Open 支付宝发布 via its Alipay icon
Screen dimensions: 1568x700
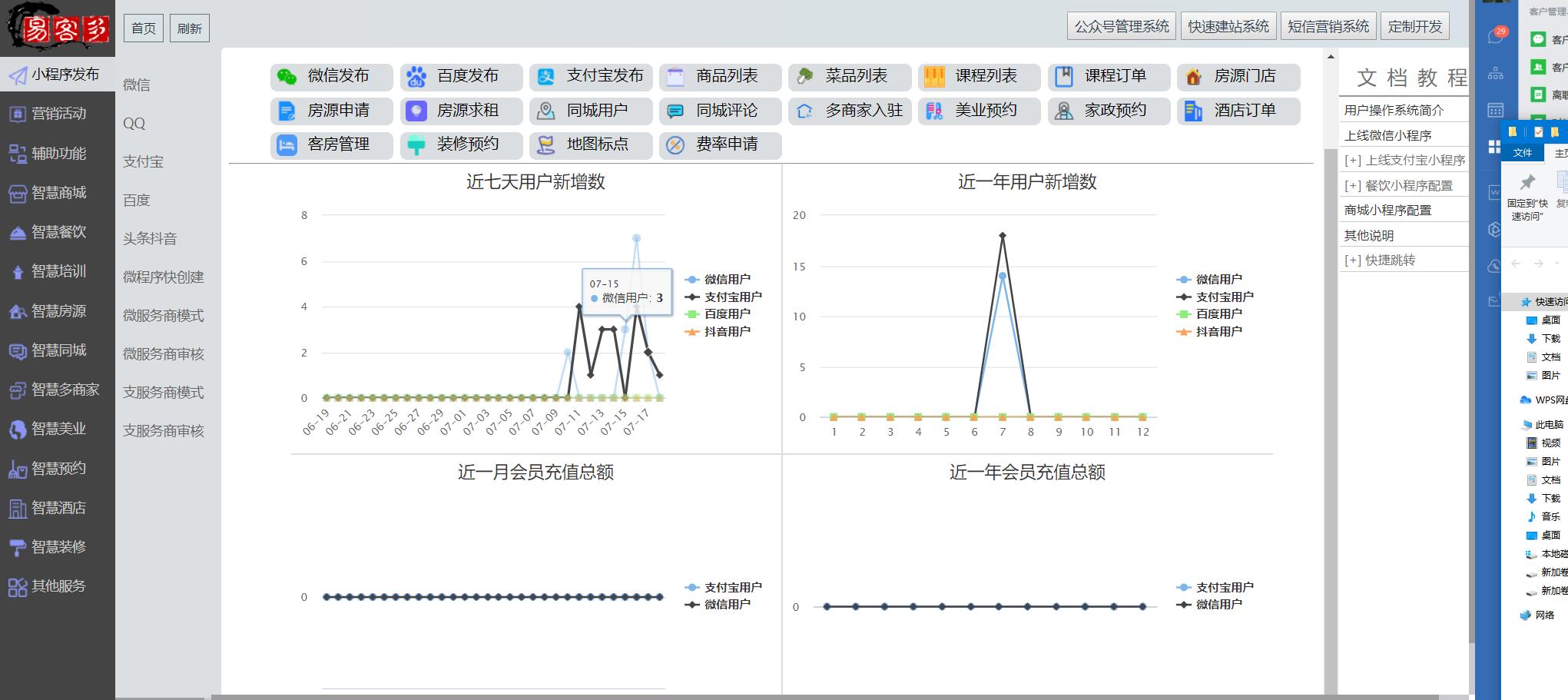pyautogui.click(x=545, y=76)
